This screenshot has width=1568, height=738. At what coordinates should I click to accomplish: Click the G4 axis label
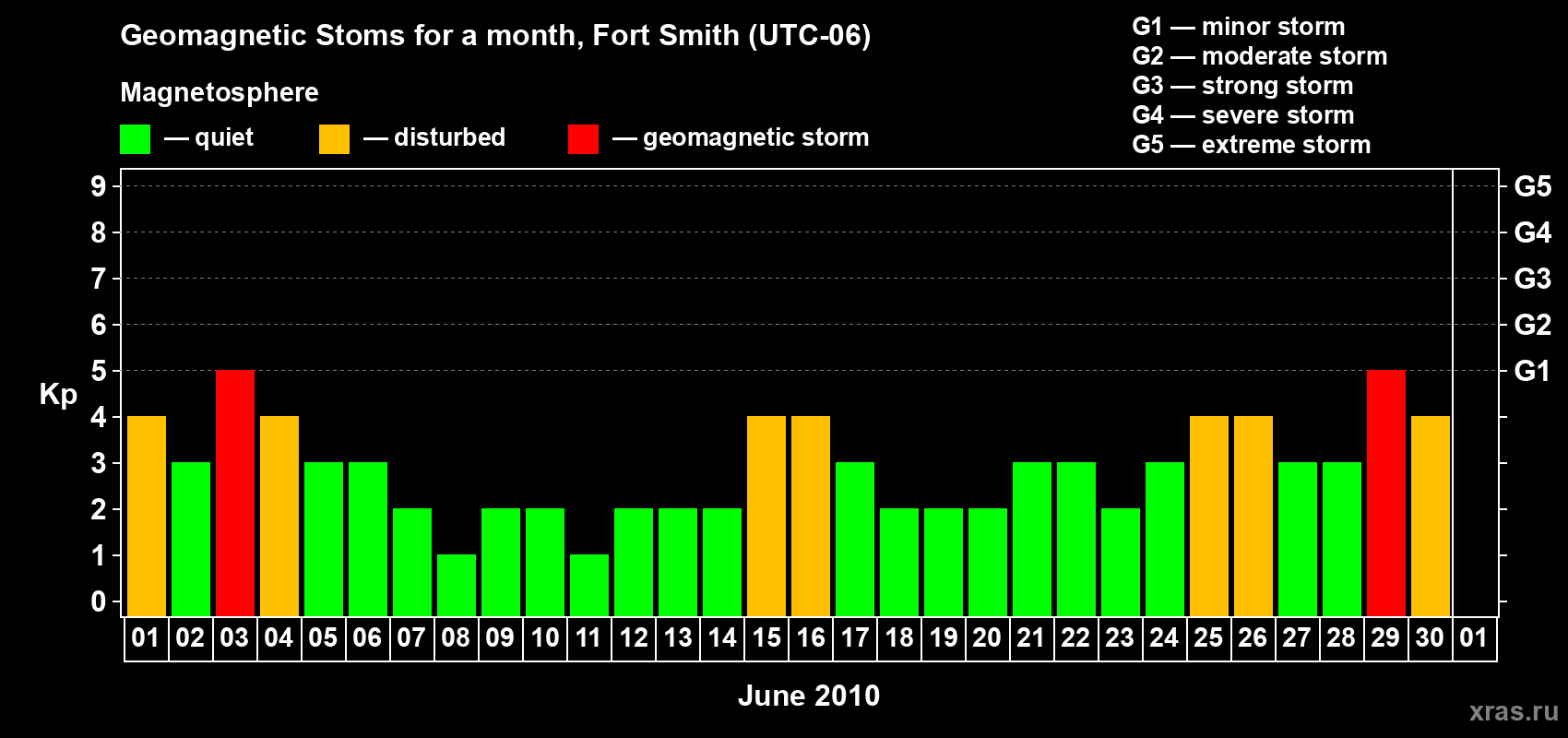tap(1533, 232)
